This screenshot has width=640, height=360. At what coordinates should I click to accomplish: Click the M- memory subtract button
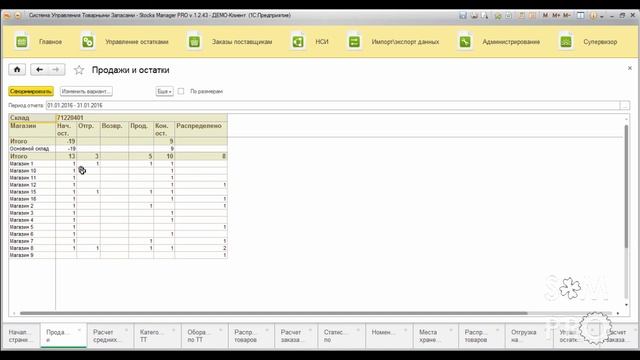point(567,16)
